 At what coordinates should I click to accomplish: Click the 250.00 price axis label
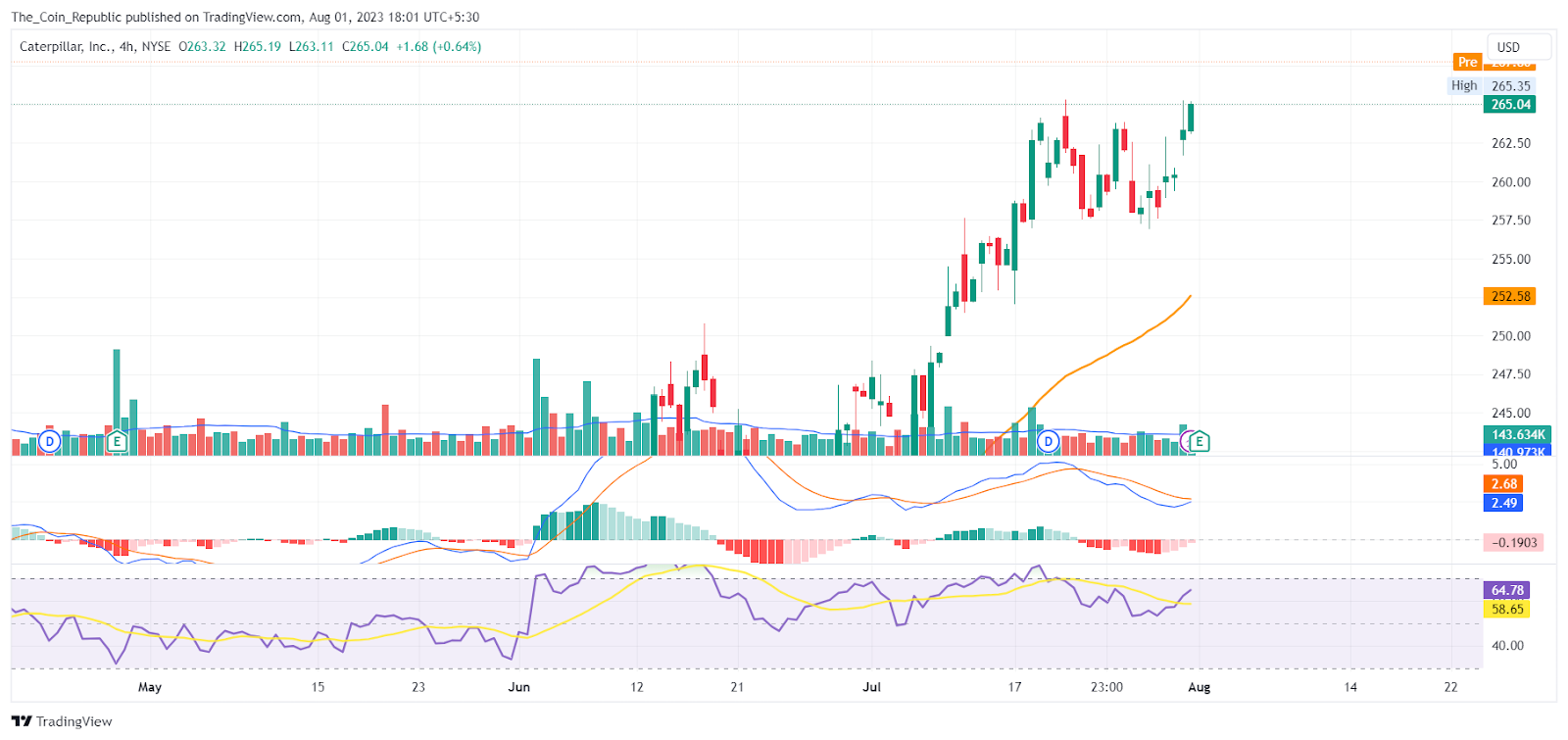tap(1510, 335)
